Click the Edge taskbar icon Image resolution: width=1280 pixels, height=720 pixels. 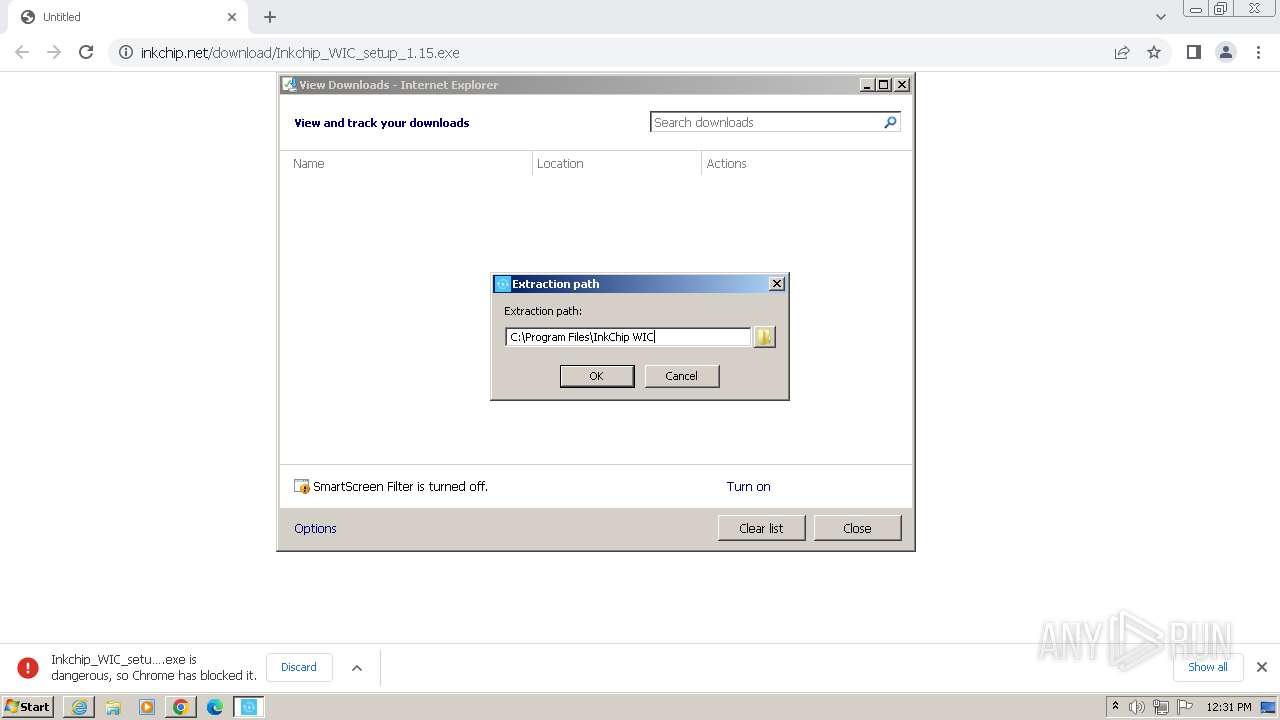pos(215,707)
